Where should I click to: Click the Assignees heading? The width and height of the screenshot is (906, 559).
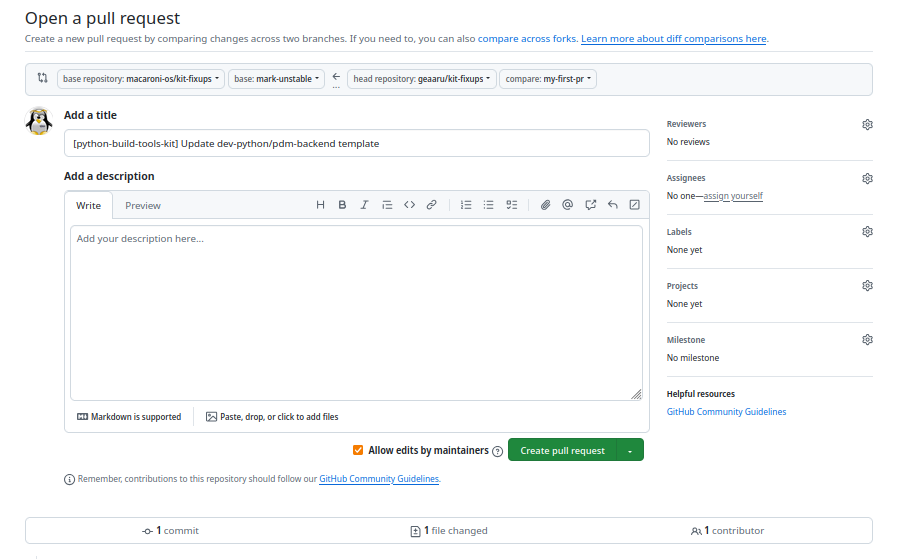point(686,178)
